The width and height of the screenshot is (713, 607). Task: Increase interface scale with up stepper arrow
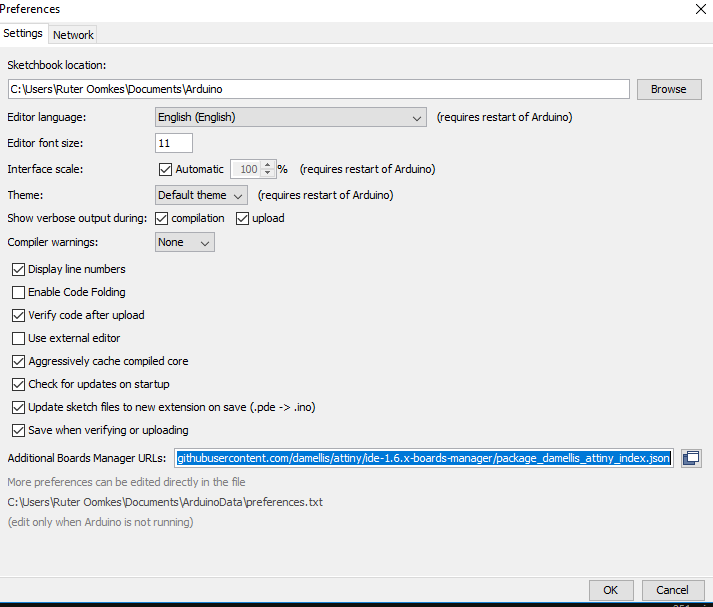(267, 165)
